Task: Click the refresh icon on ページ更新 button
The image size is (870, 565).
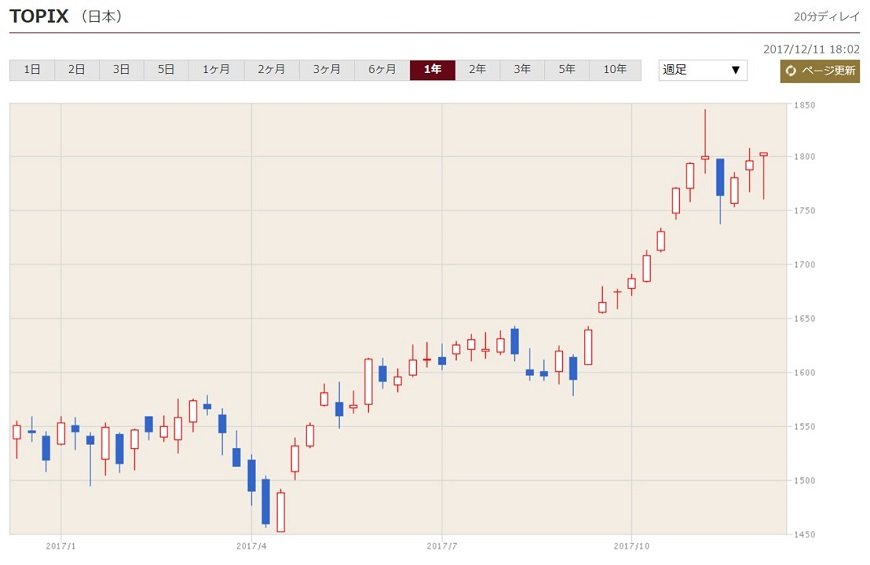Action: coord(791,71)
